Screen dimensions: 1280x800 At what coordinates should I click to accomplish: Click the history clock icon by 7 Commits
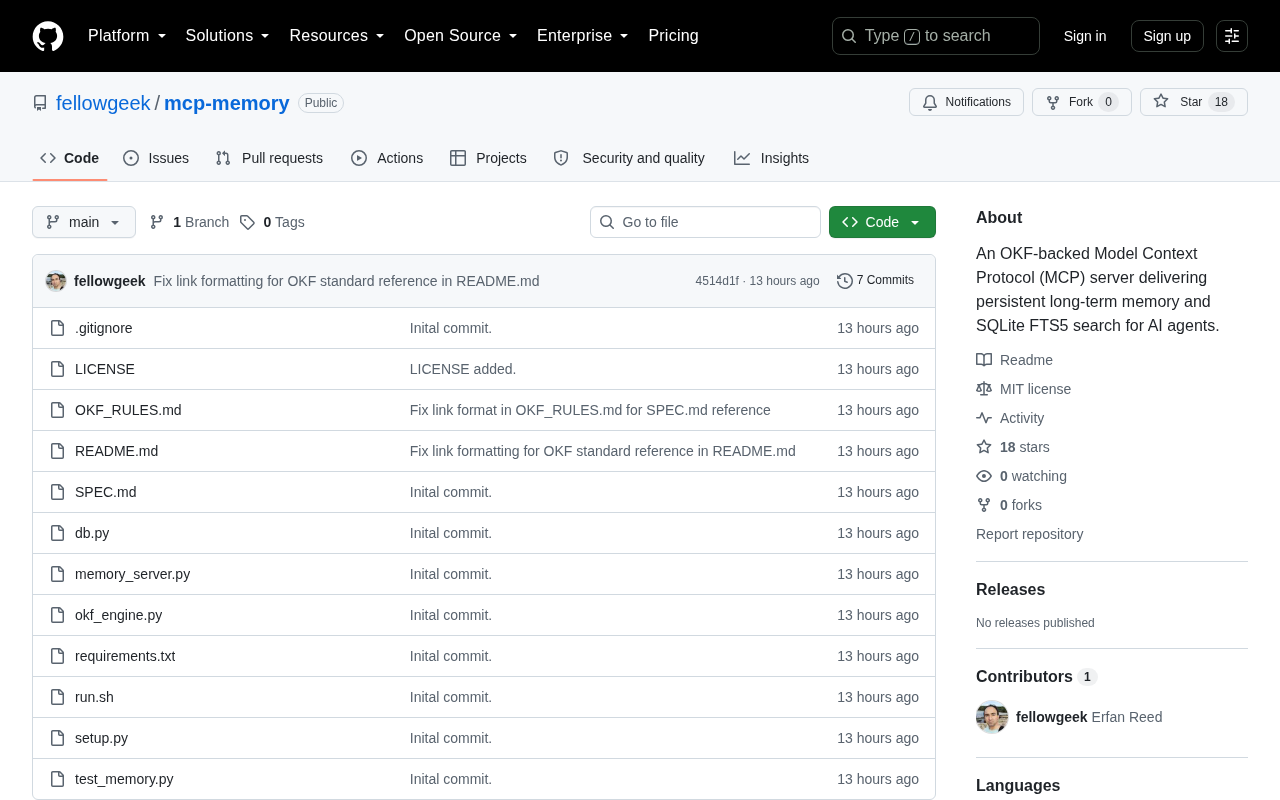click(x=845, y=281)
